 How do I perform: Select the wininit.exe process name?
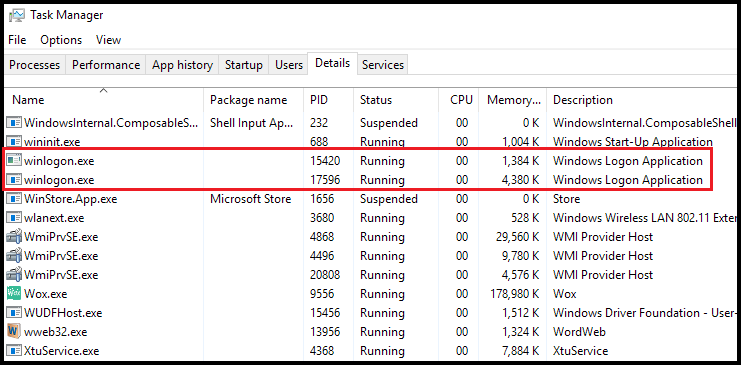(x=52, y=142)
